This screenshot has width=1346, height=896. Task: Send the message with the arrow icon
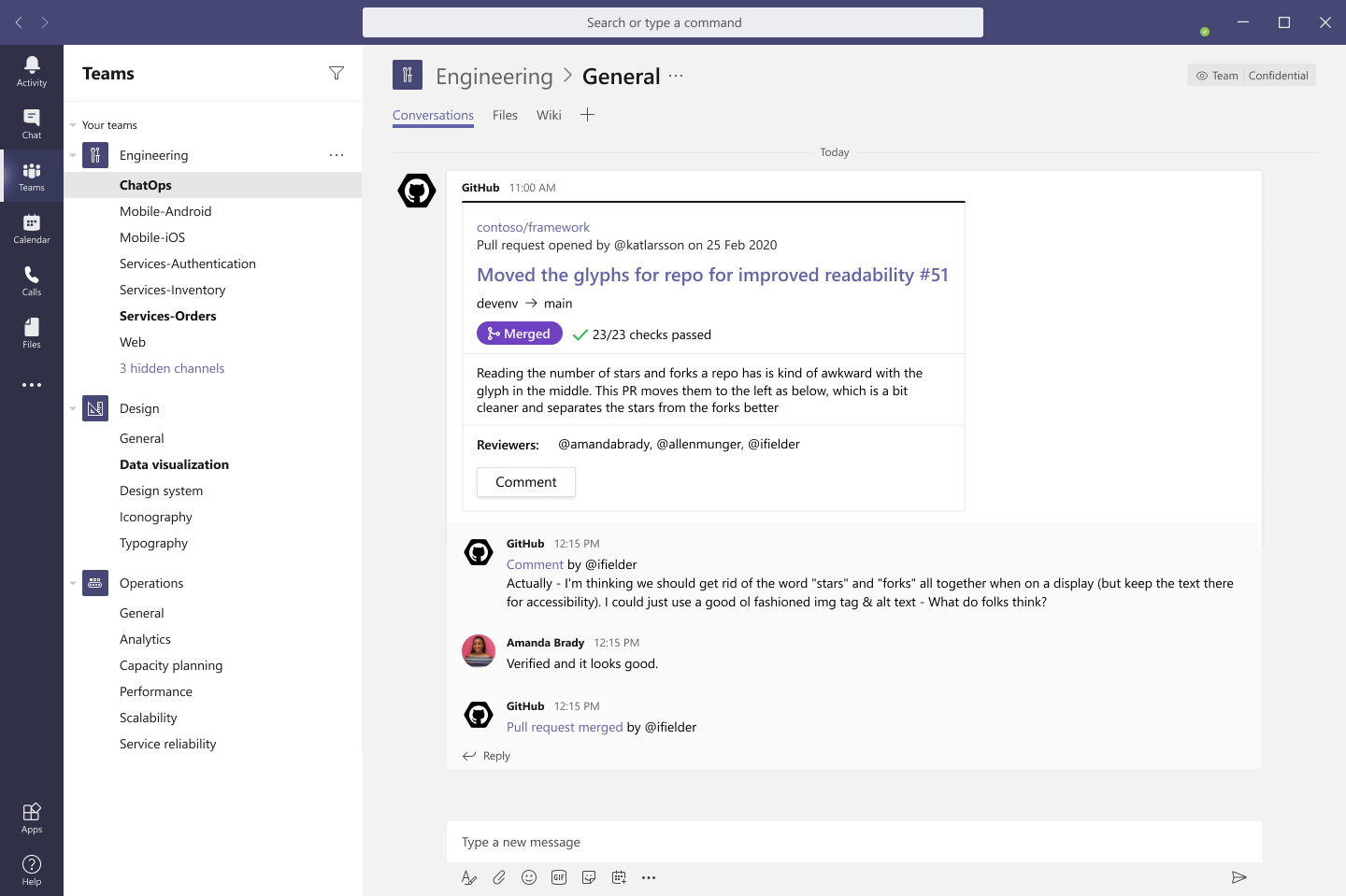(1239, 877)
